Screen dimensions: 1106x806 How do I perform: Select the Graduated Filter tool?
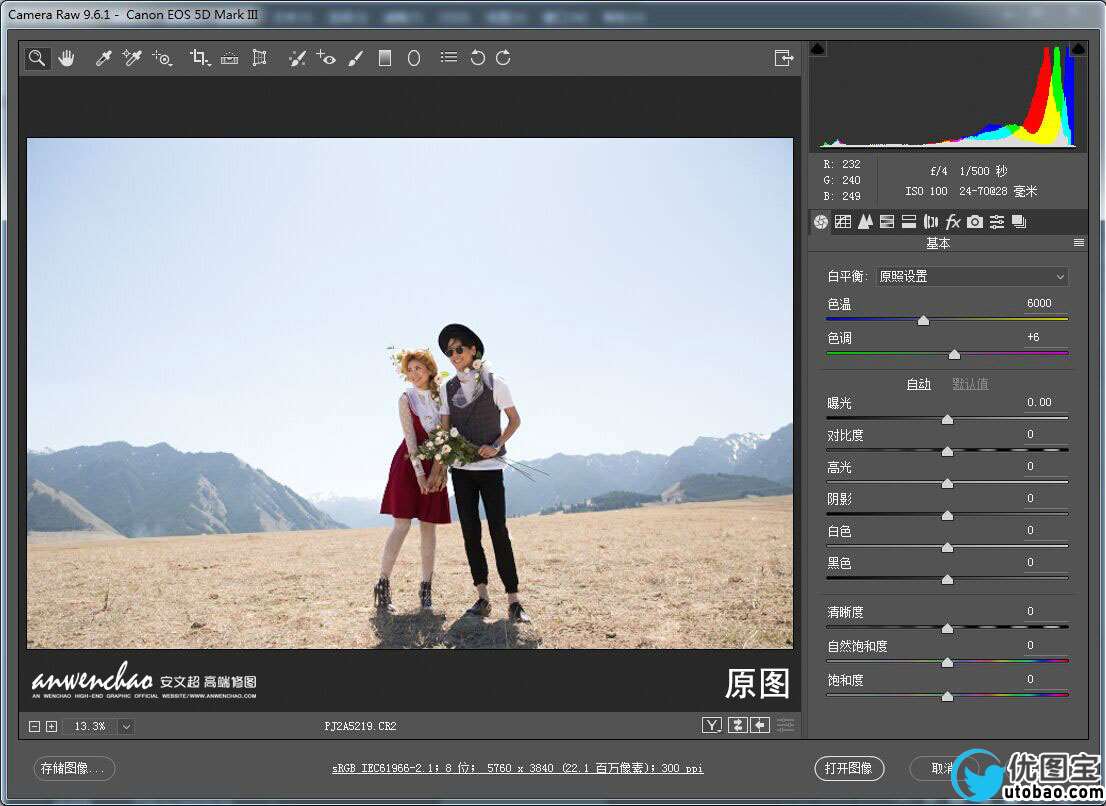[x=384, y=58]
